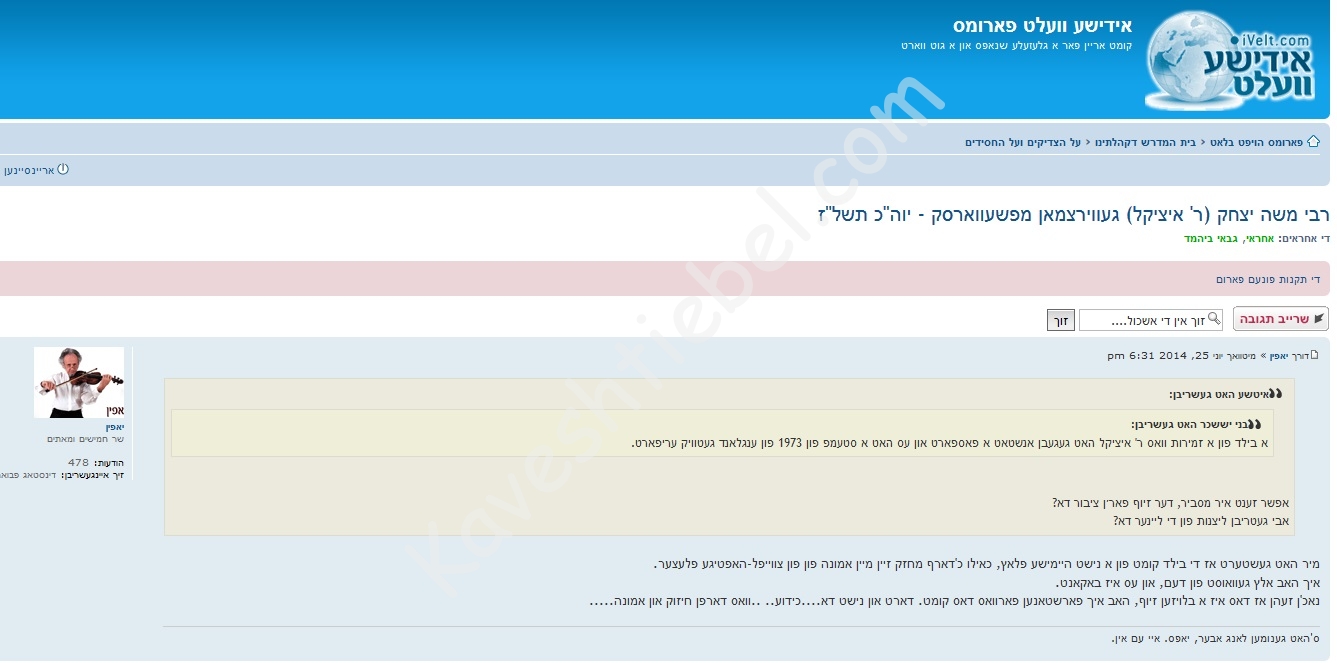Click the power icon beside אריינסיינען
This screenshot has height=663, width=1337.
coord(63,169)
